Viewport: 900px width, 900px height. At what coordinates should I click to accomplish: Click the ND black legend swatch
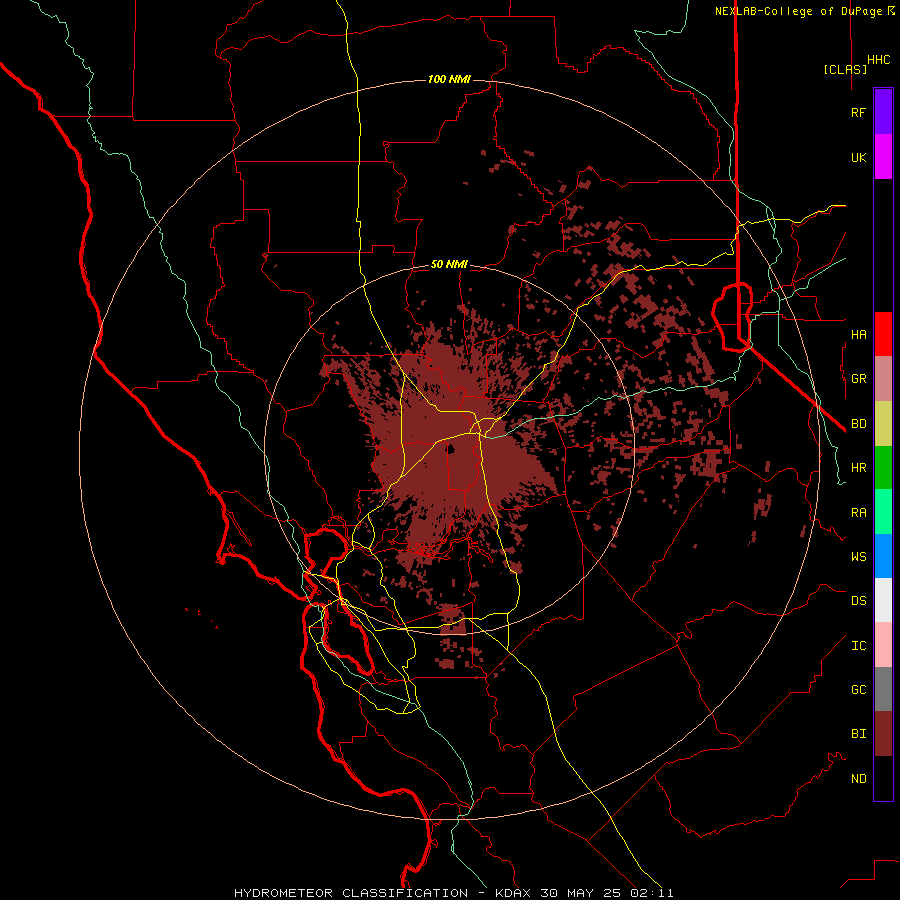[883, 778]
